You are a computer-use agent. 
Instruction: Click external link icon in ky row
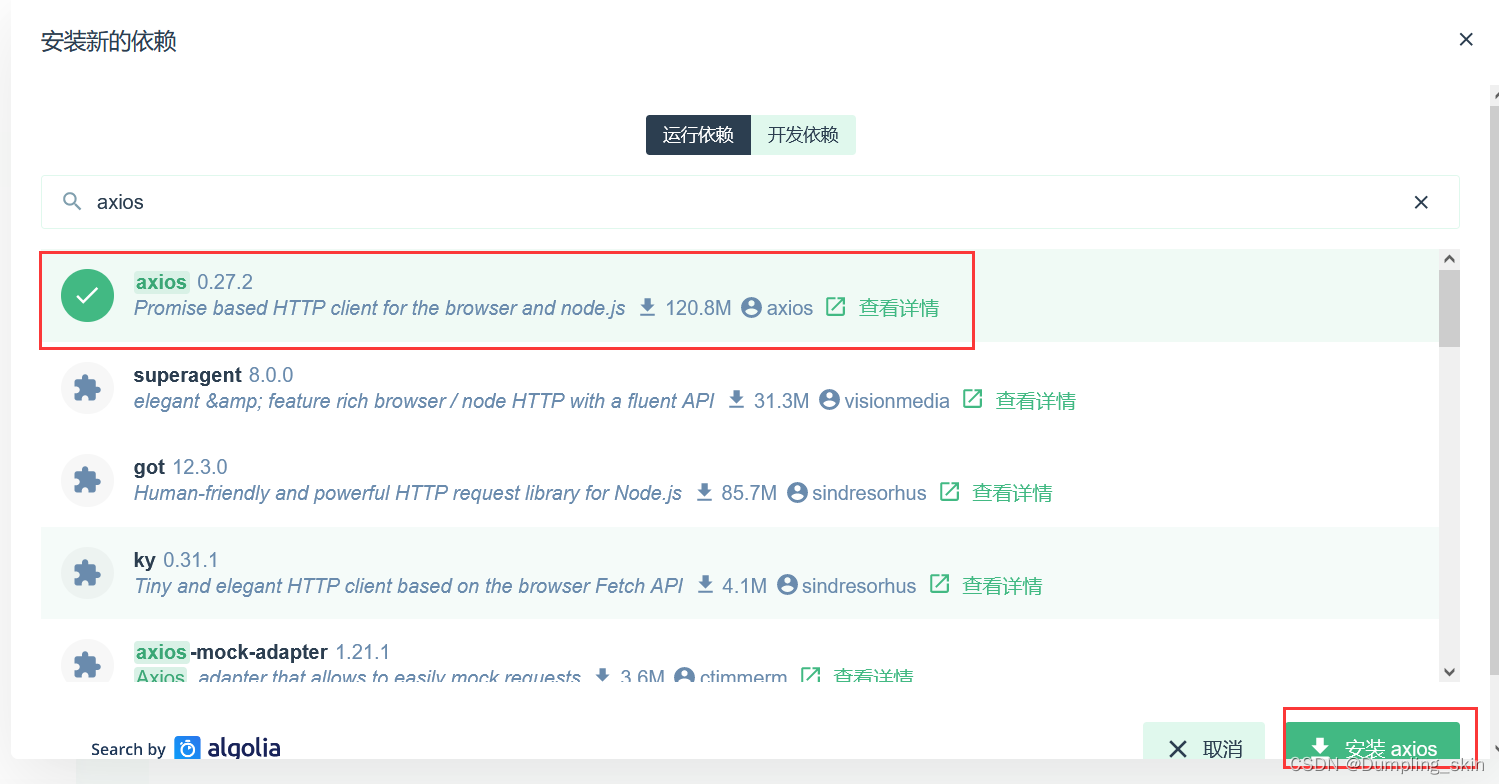tap(940, 584)
